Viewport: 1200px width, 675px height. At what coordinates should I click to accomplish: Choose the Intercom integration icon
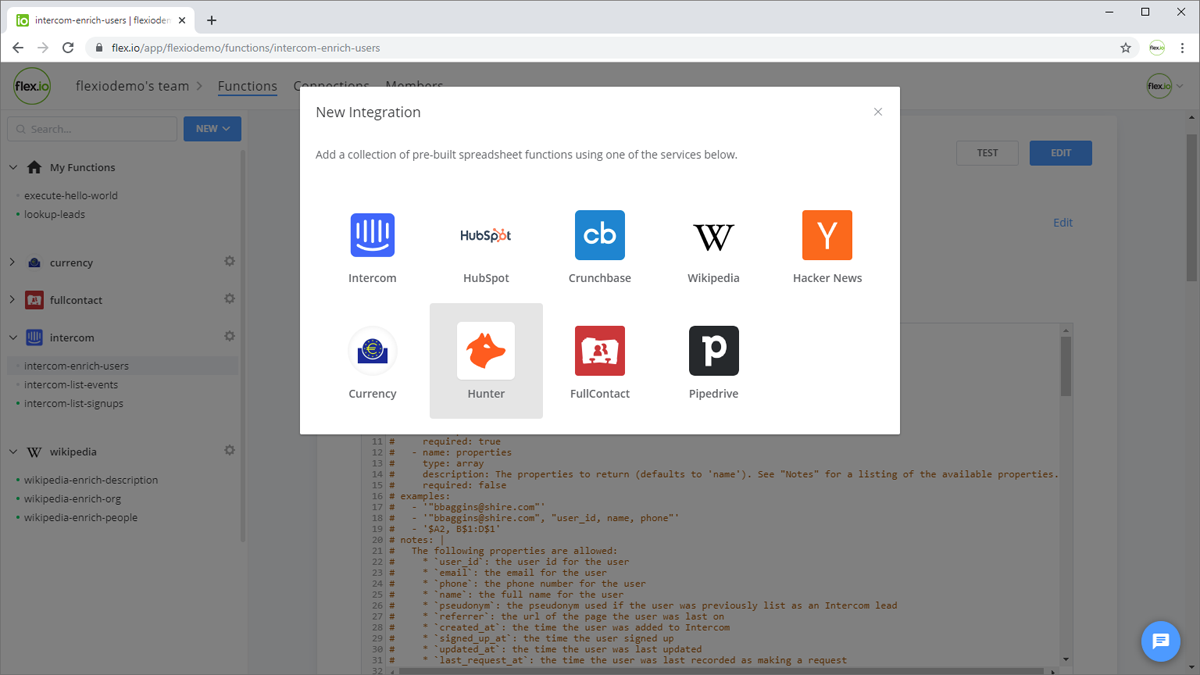click(372, 235)
